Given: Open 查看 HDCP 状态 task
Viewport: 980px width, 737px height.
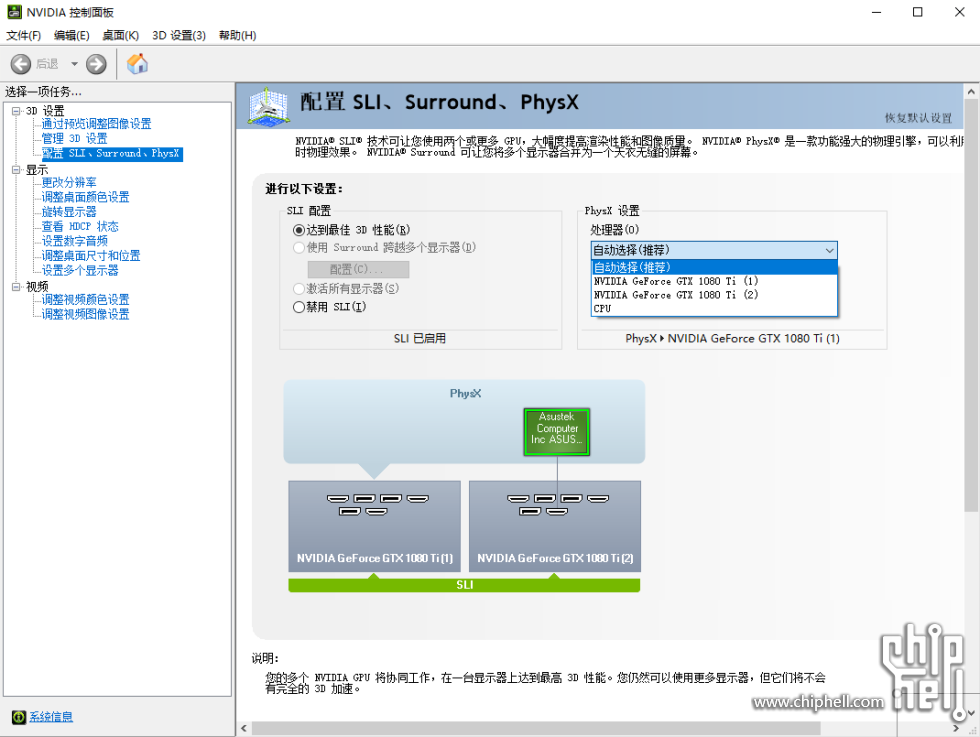Looking at the screenshot, I should pos(80,227).
